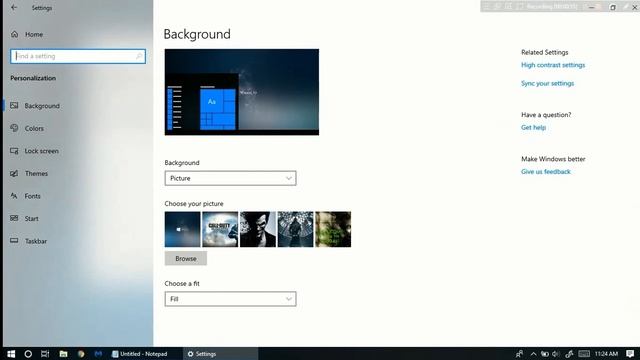Open the Windows Start menu
Viewport: 640px width, 360px height.
(x=11, y=354)
